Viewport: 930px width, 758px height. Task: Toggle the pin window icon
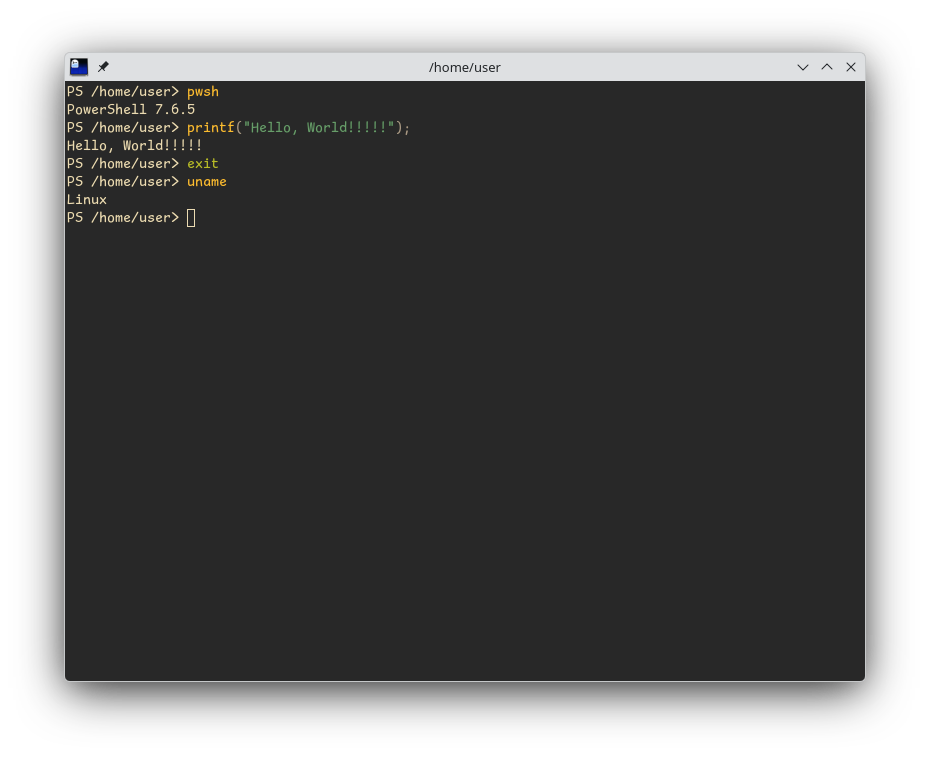pos(103,67)
